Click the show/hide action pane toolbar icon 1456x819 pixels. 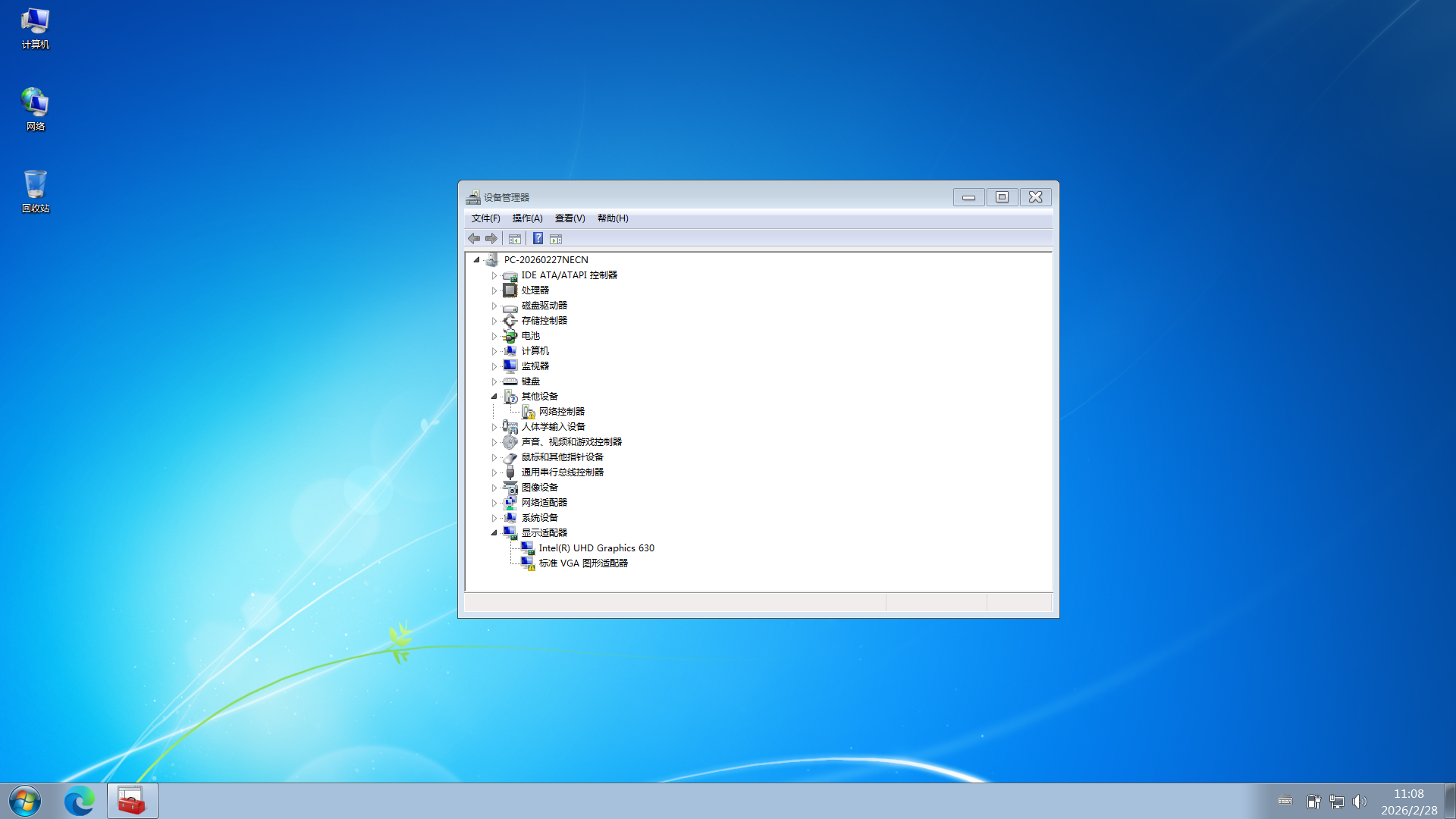[556, 239]
